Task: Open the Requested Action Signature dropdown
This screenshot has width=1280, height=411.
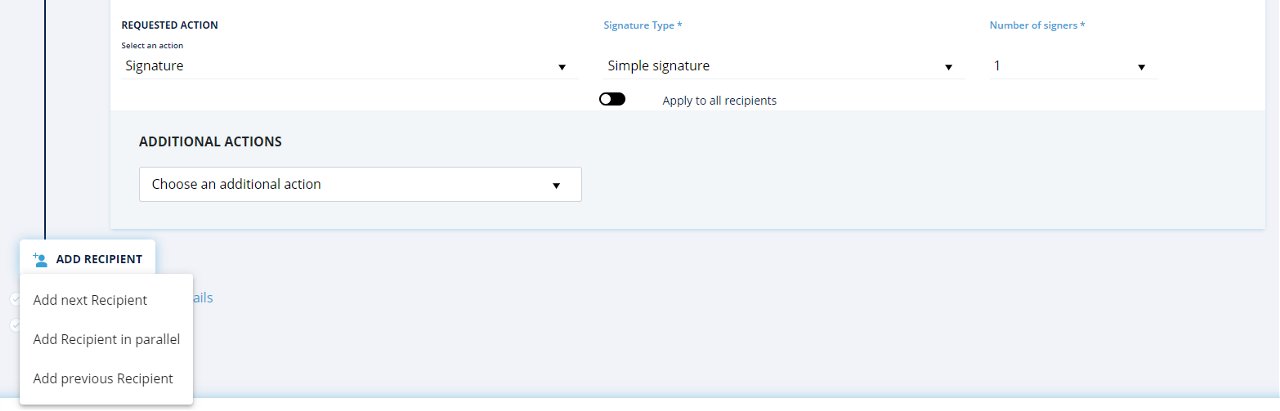Action: coord(340,66)
